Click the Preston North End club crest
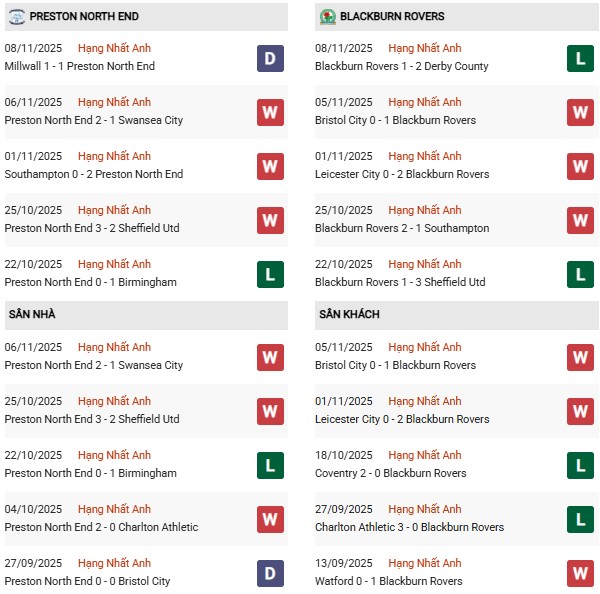The height and width of the screenshot is (594, 600). pos(16,17)
